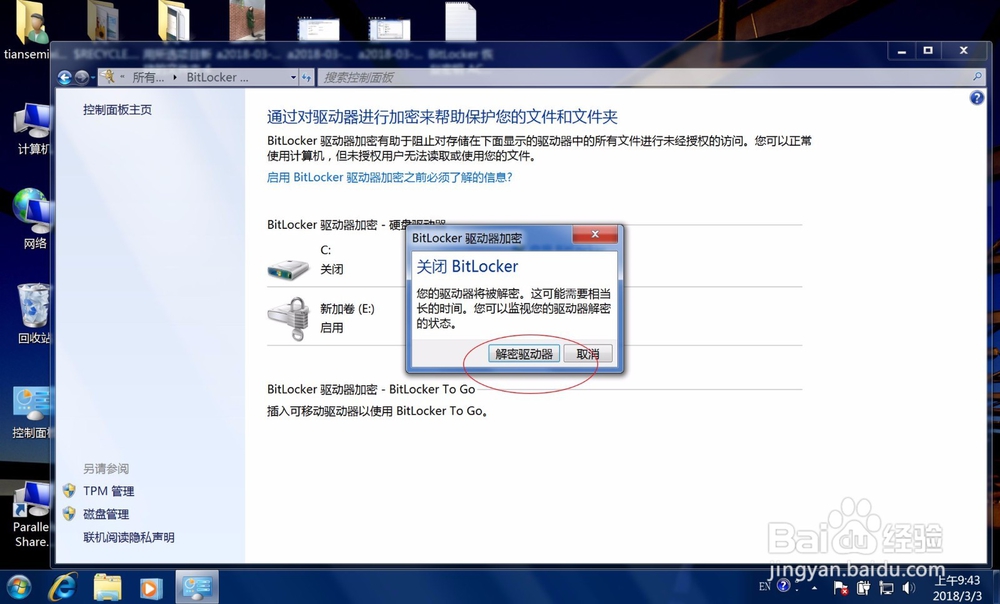Select 所有... breadcrumb in address bar

(148, 77)
